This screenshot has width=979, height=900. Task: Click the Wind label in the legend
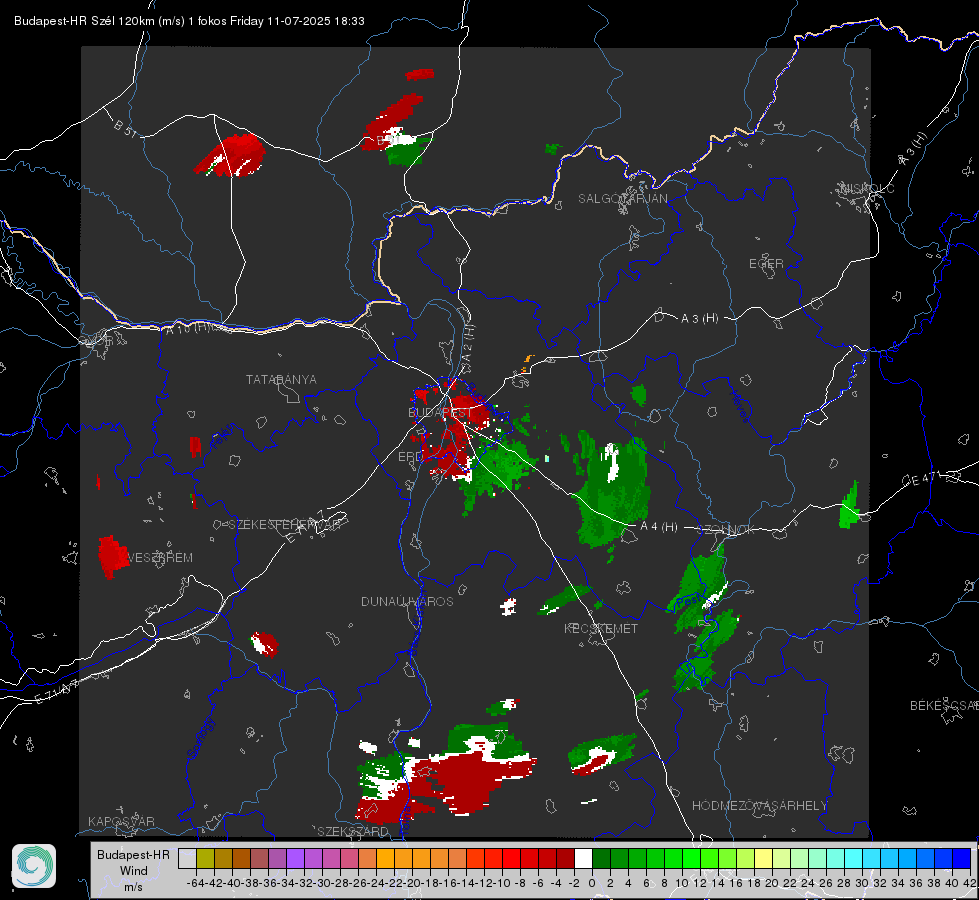coord(134,871)
